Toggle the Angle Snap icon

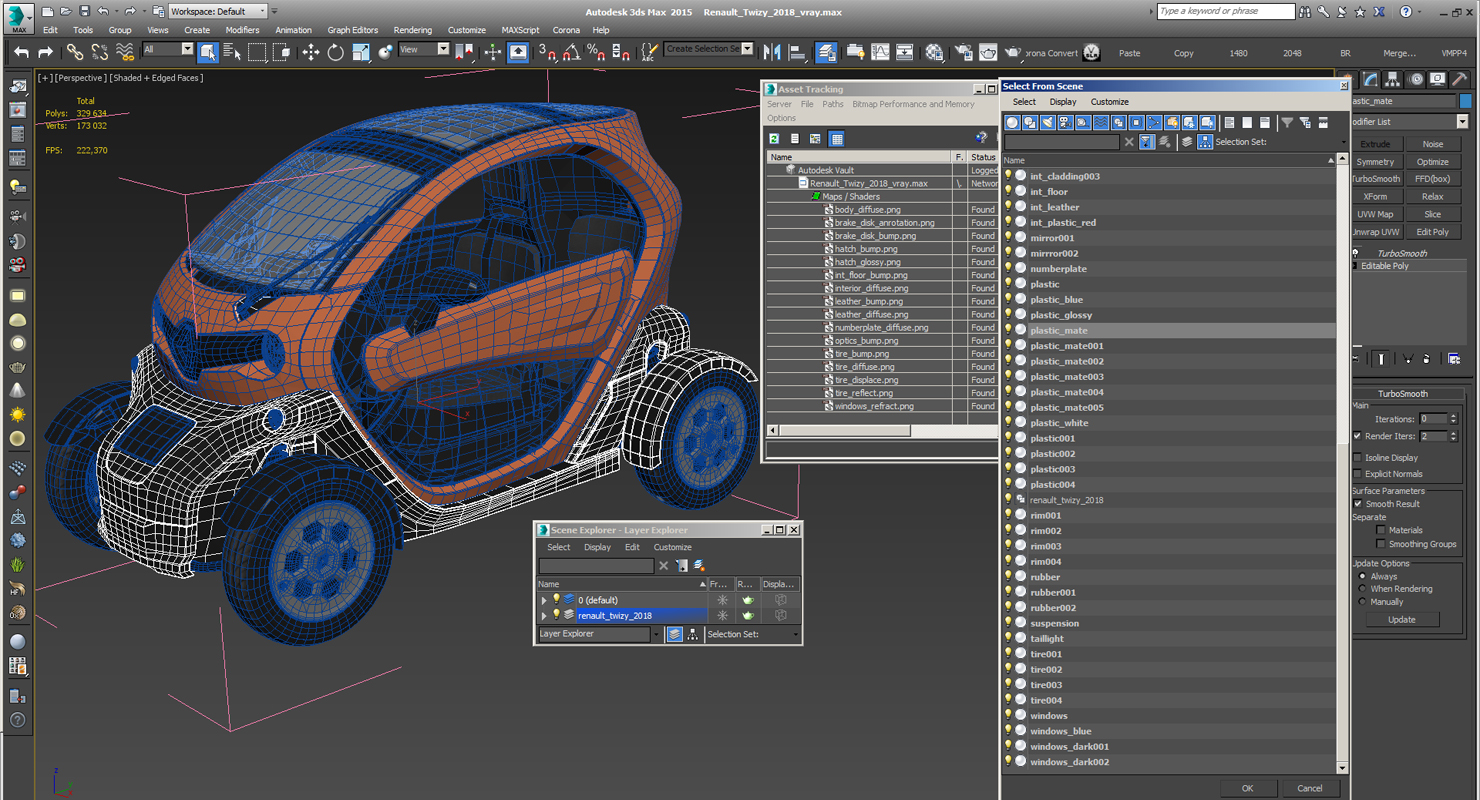pos(571,52)
